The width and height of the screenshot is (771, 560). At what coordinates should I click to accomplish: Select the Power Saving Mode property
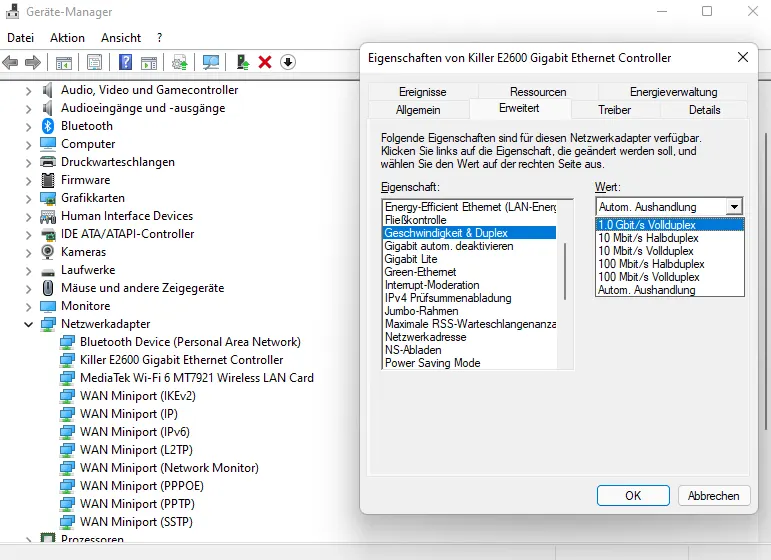click(x=470, y=363)
